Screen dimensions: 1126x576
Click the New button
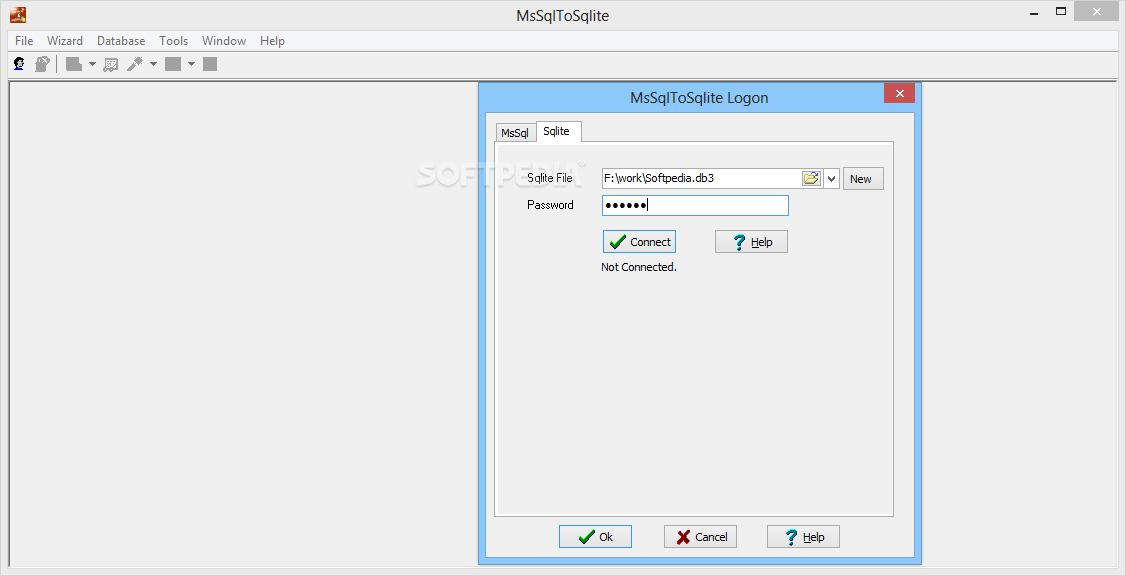863,179
